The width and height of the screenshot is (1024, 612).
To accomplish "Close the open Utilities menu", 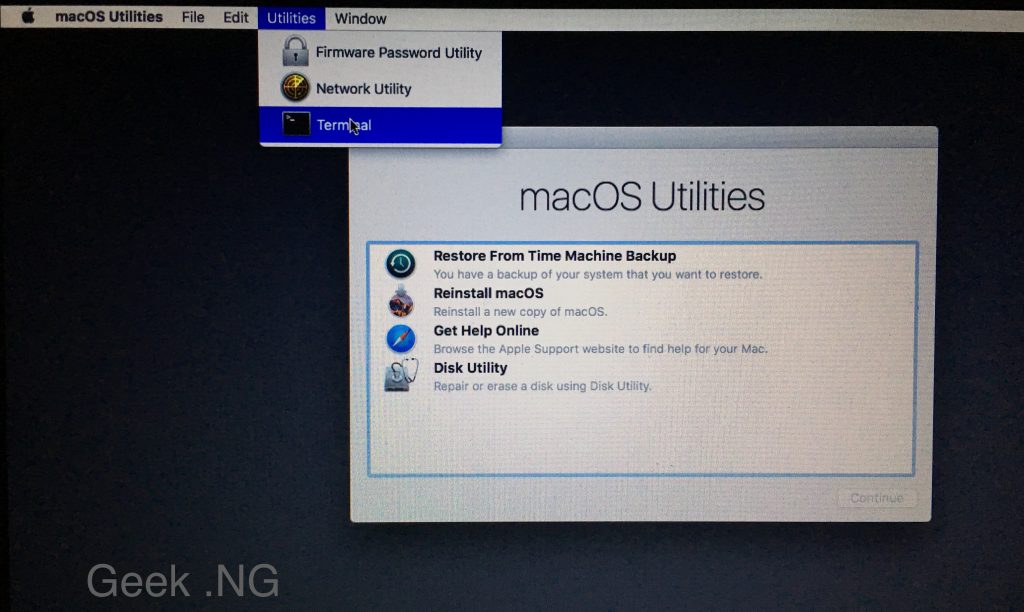I will point(291,18).
